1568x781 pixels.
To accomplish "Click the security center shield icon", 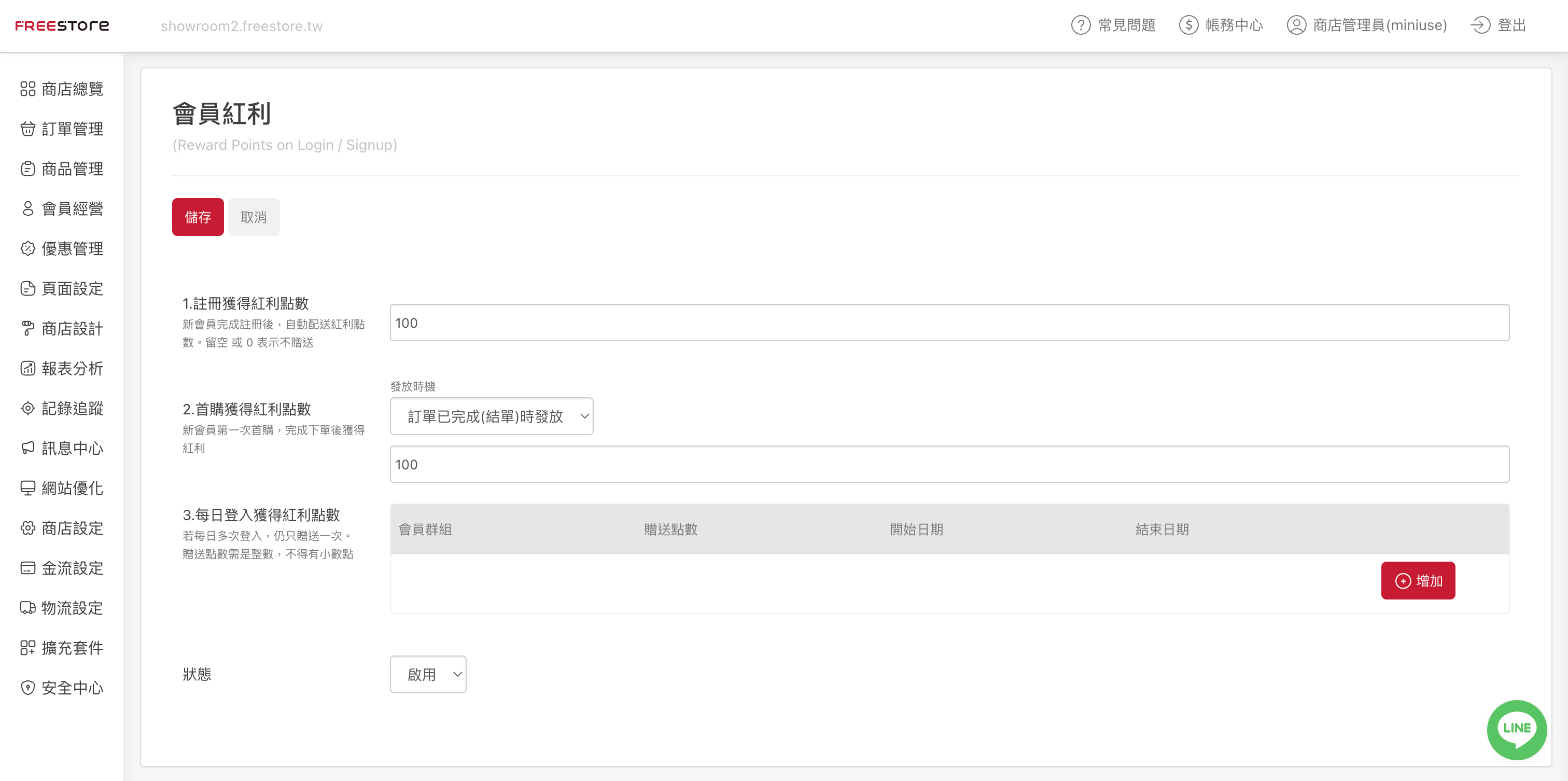I will pos(28,688).
